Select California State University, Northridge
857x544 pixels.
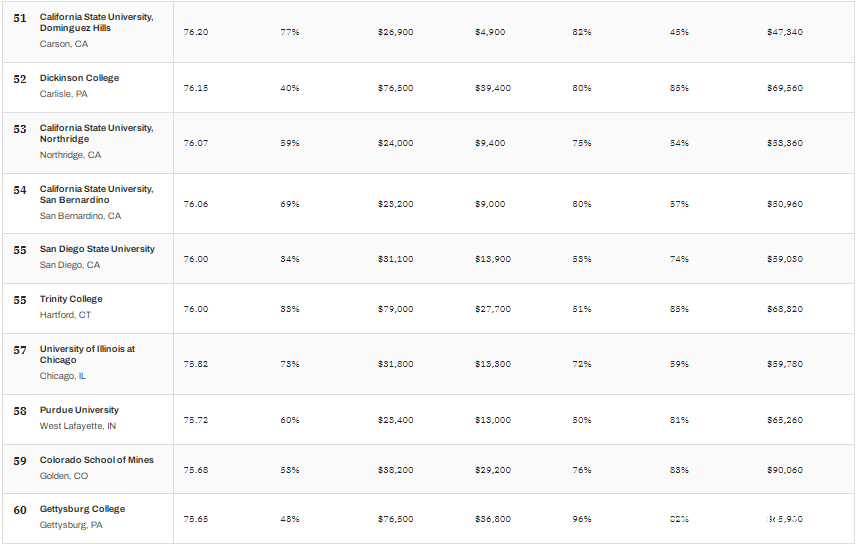click(x=96, y=133)
